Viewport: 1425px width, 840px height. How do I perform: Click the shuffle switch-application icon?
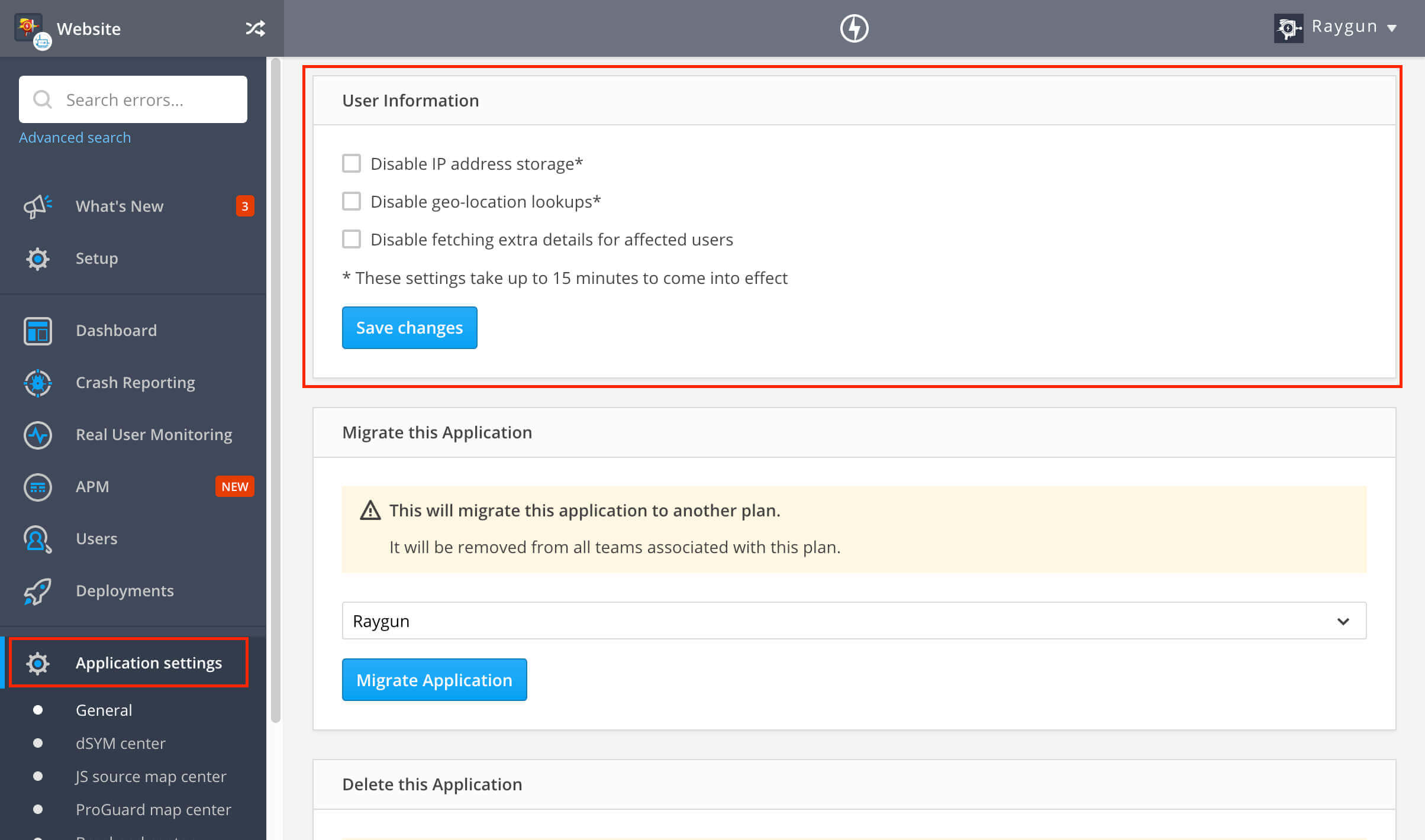coord(255,28)
